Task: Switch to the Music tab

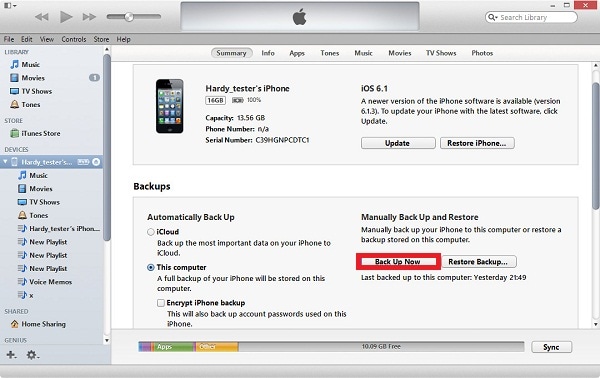Action: tap(363, 53)
